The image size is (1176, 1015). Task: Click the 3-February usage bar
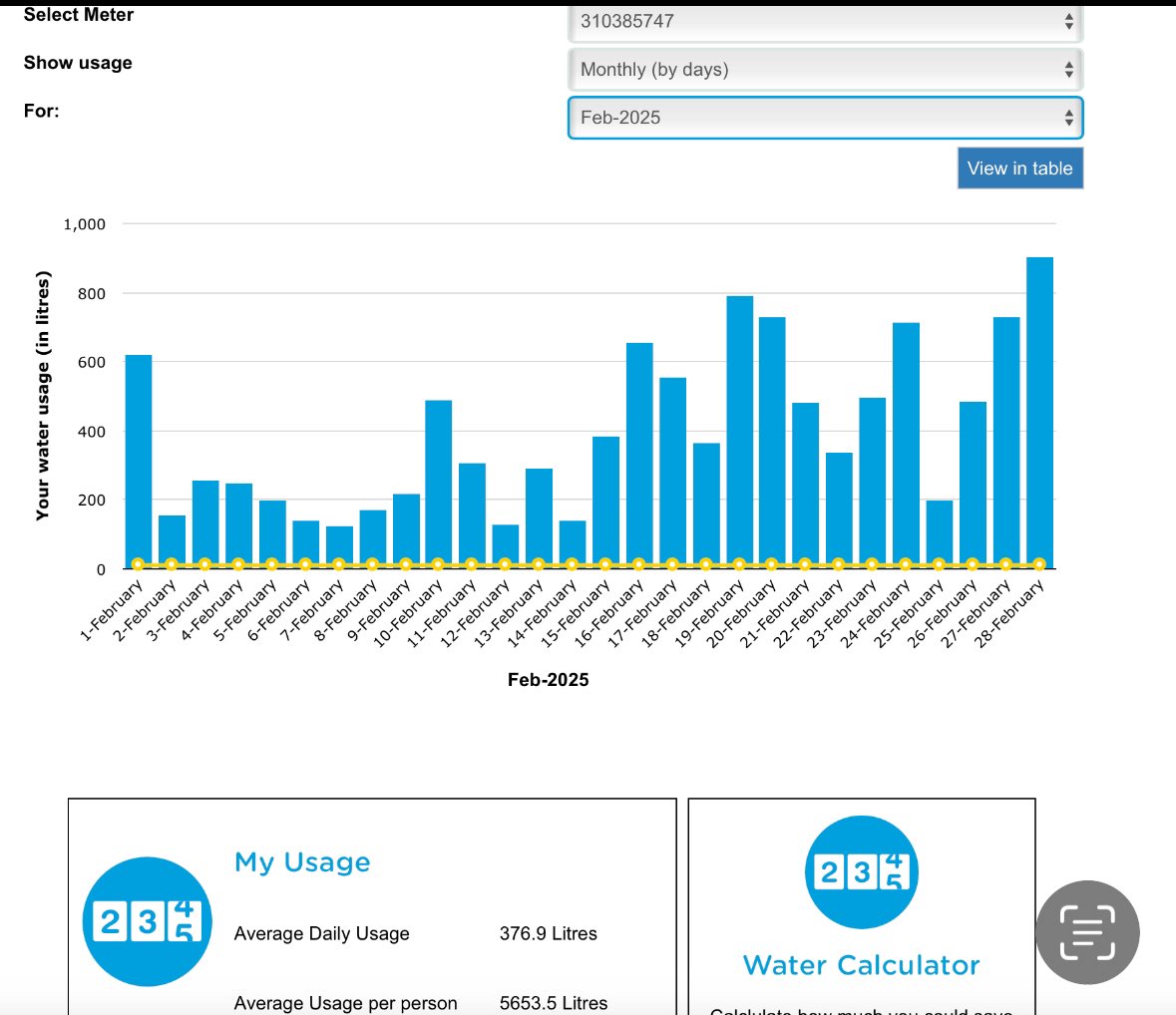click(205, 524)
